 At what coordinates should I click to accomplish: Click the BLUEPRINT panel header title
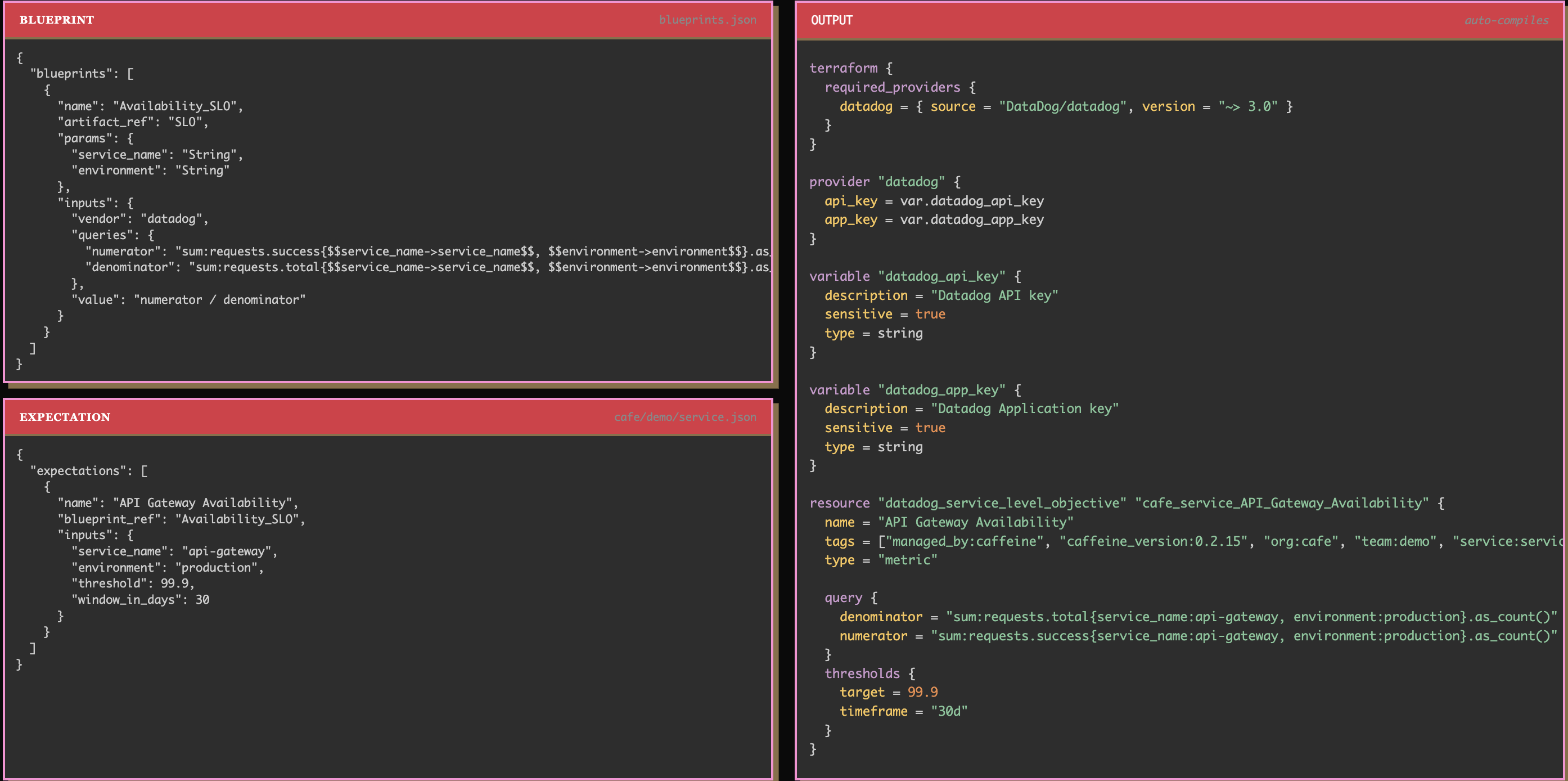(57, 20)
